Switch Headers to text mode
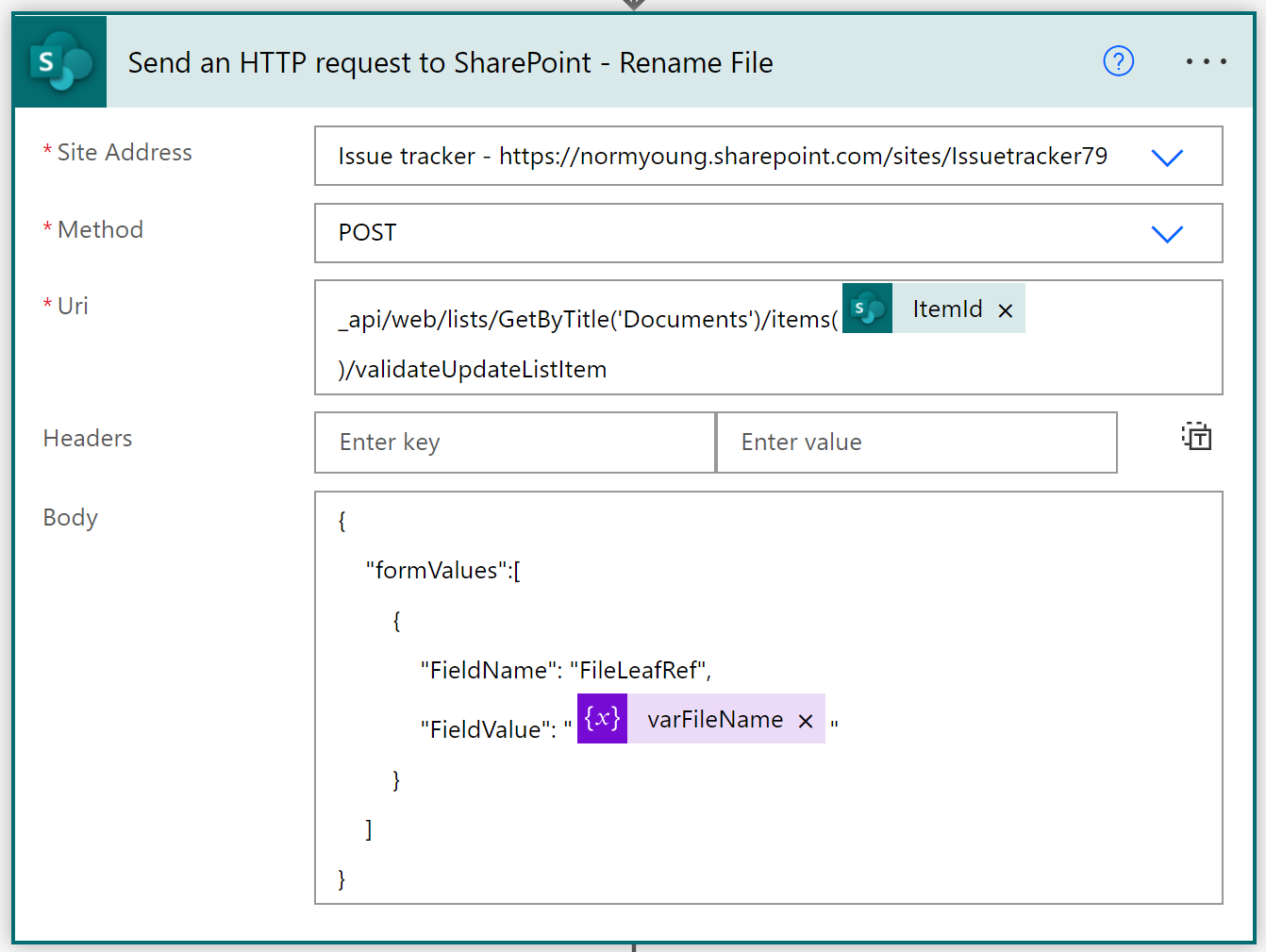This screenshot has height=952, width=1266. pos(1196,436)
